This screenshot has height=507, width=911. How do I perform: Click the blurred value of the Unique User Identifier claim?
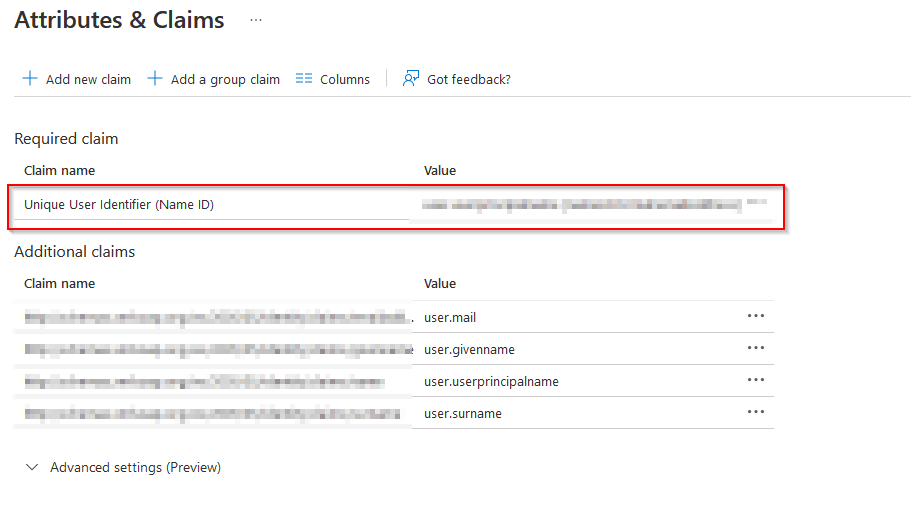pos(580,205)
